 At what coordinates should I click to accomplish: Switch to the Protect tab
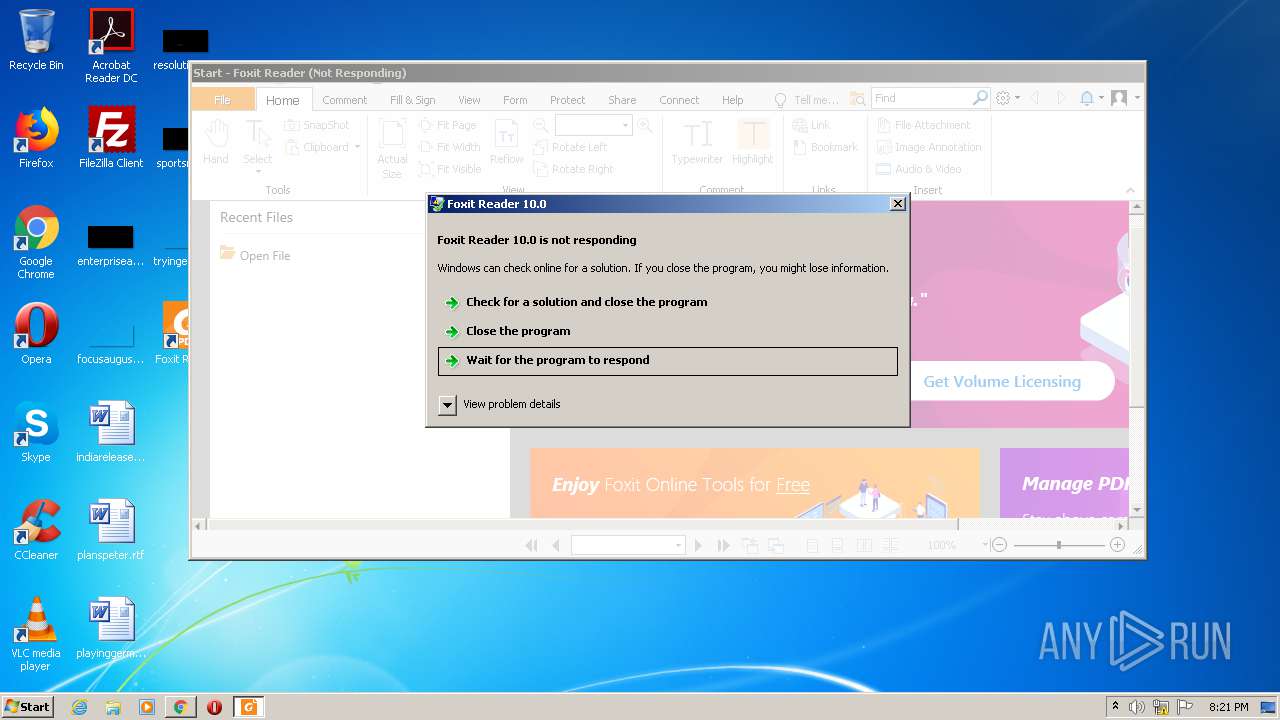tap(567, 100)
